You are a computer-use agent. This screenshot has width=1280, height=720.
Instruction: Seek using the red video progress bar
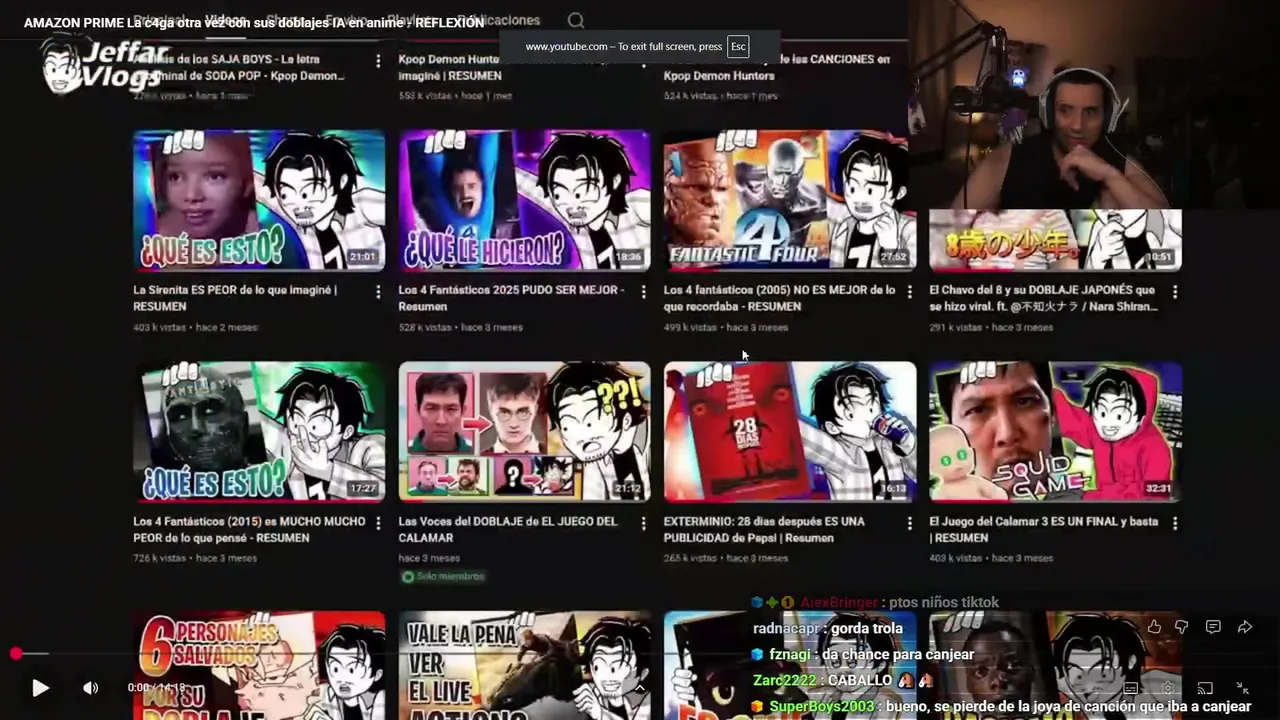coord(640,653)
